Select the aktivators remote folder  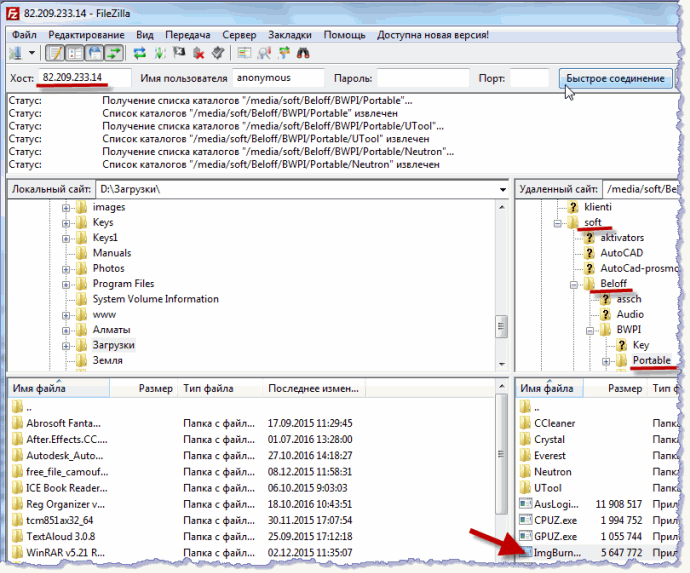622,238
